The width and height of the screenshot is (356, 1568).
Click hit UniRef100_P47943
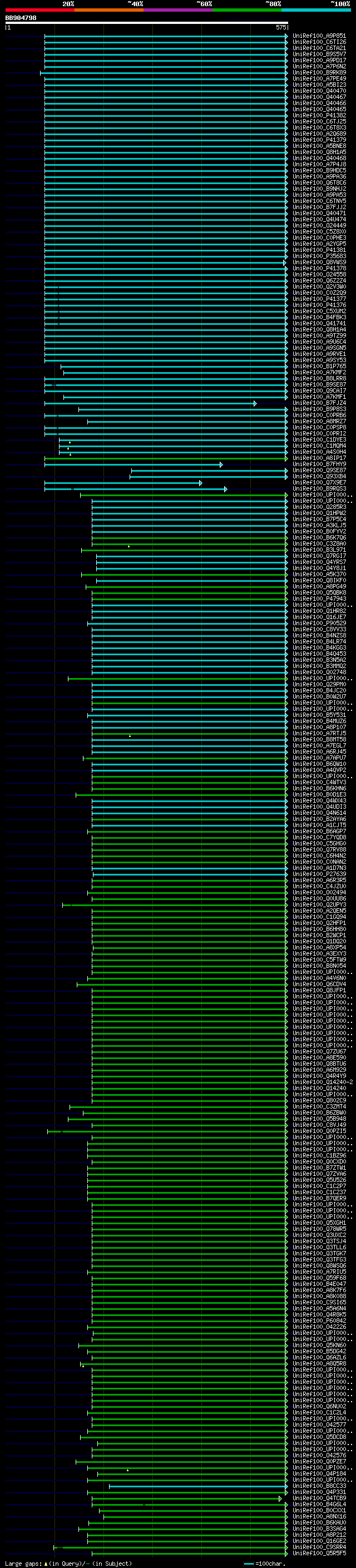319,599
